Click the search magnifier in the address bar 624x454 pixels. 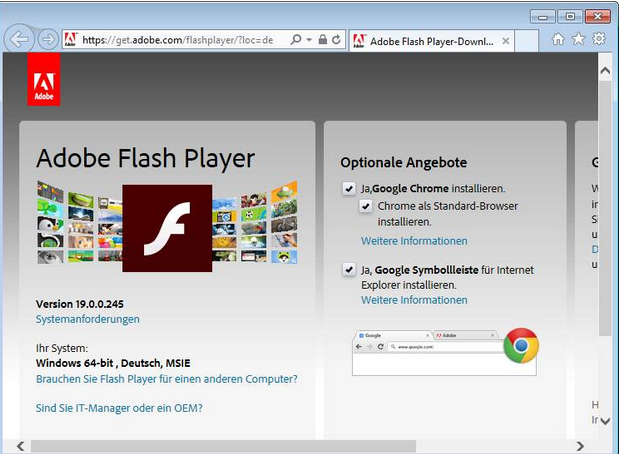[x=296, y=39]
